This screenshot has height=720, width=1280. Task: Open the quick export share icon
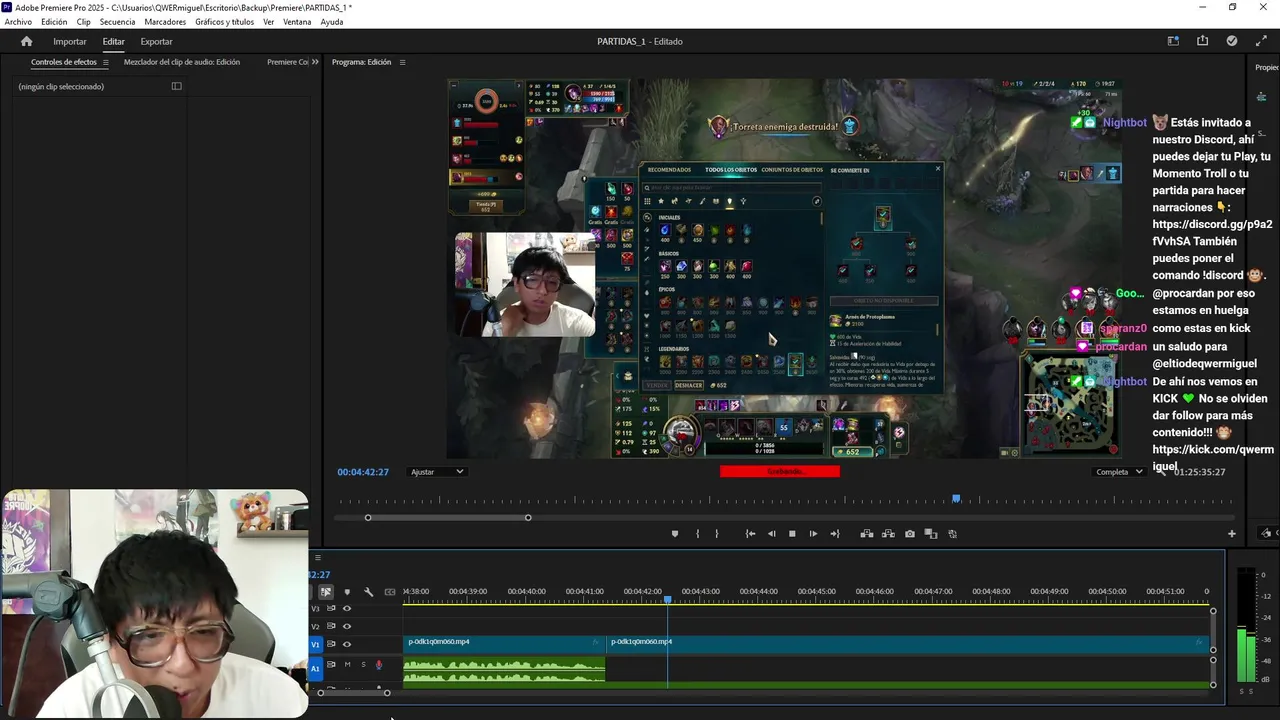[x=1202, y=41]
